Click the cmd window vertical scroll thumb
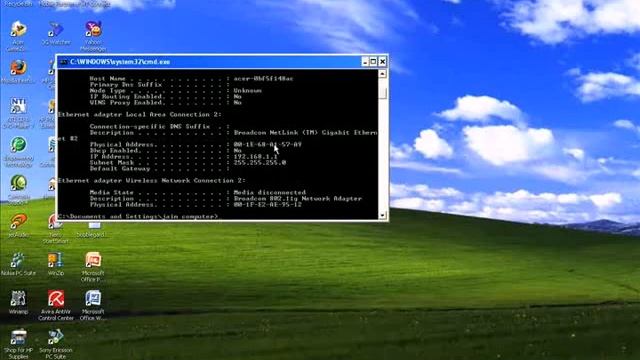Image resolution: width=640 pixels, height=360 pixels. point(382,93)
